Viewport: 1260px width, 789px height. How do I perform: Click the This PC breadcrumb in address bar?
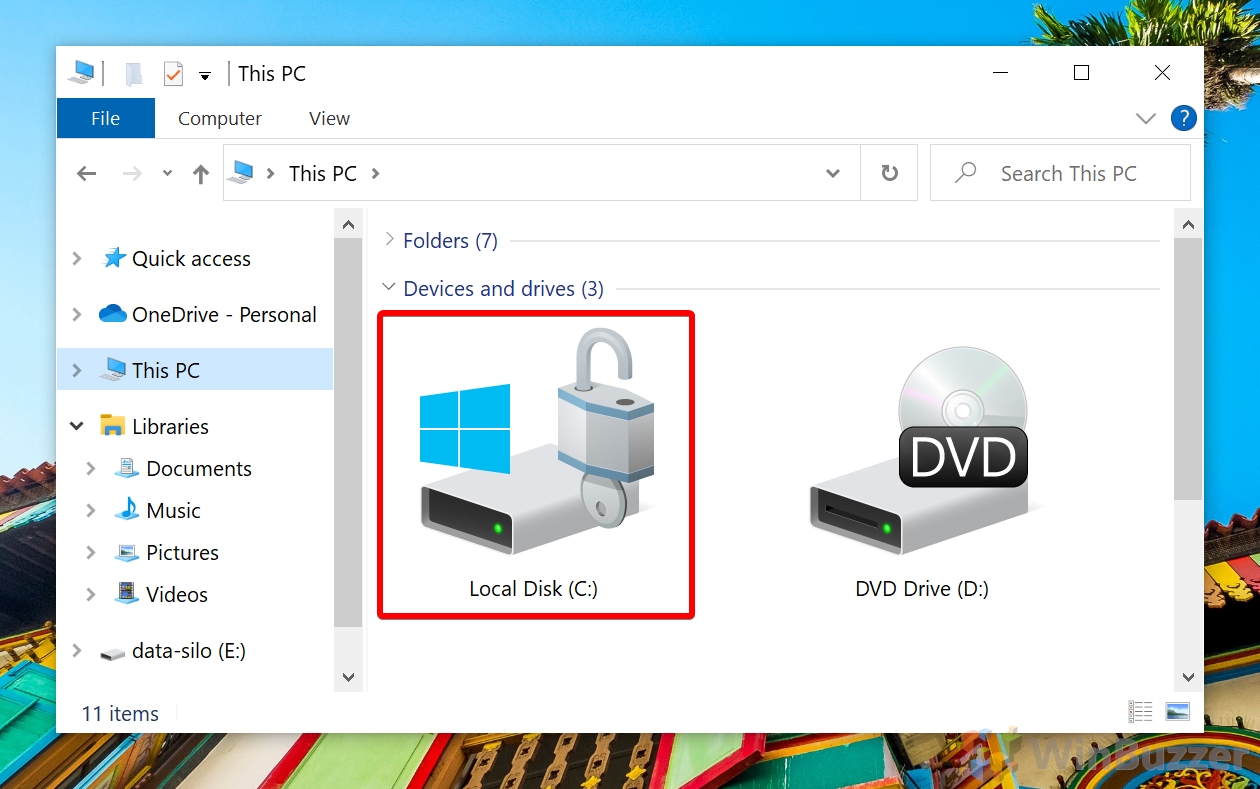322,173
